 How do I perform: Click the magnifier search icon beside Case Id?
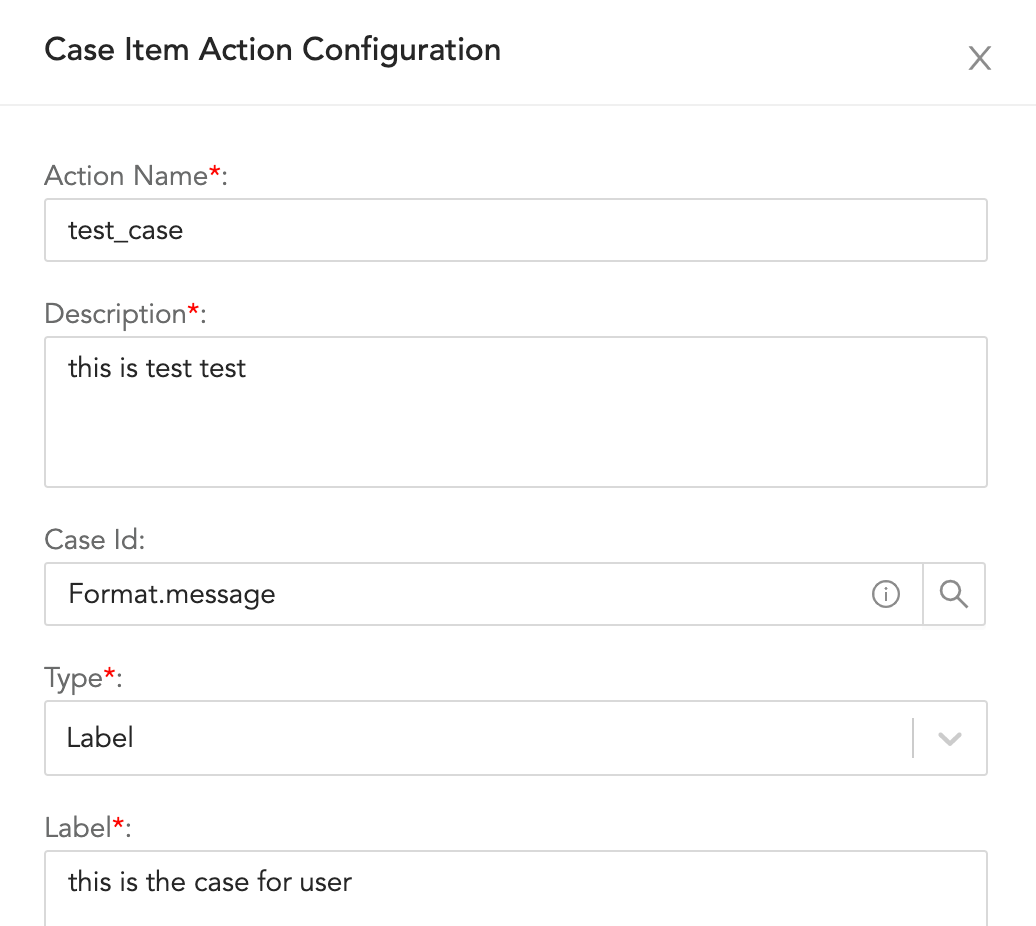954,595
